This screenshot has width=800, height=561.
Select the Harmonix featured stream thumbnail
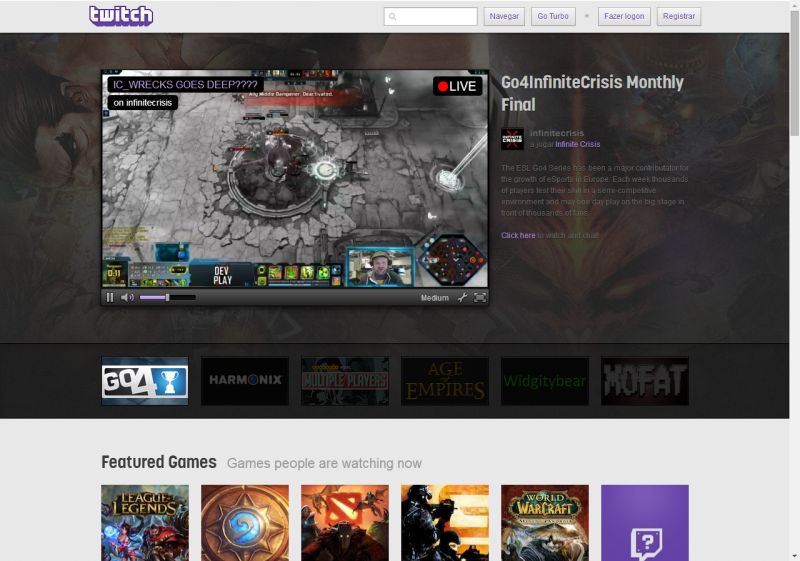pos(245,381)
